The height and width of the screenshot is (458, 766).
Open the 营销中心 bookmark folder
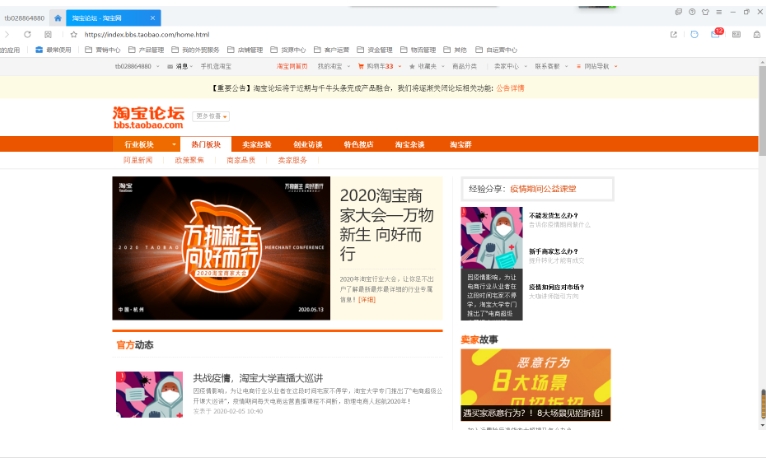(103, 50)
